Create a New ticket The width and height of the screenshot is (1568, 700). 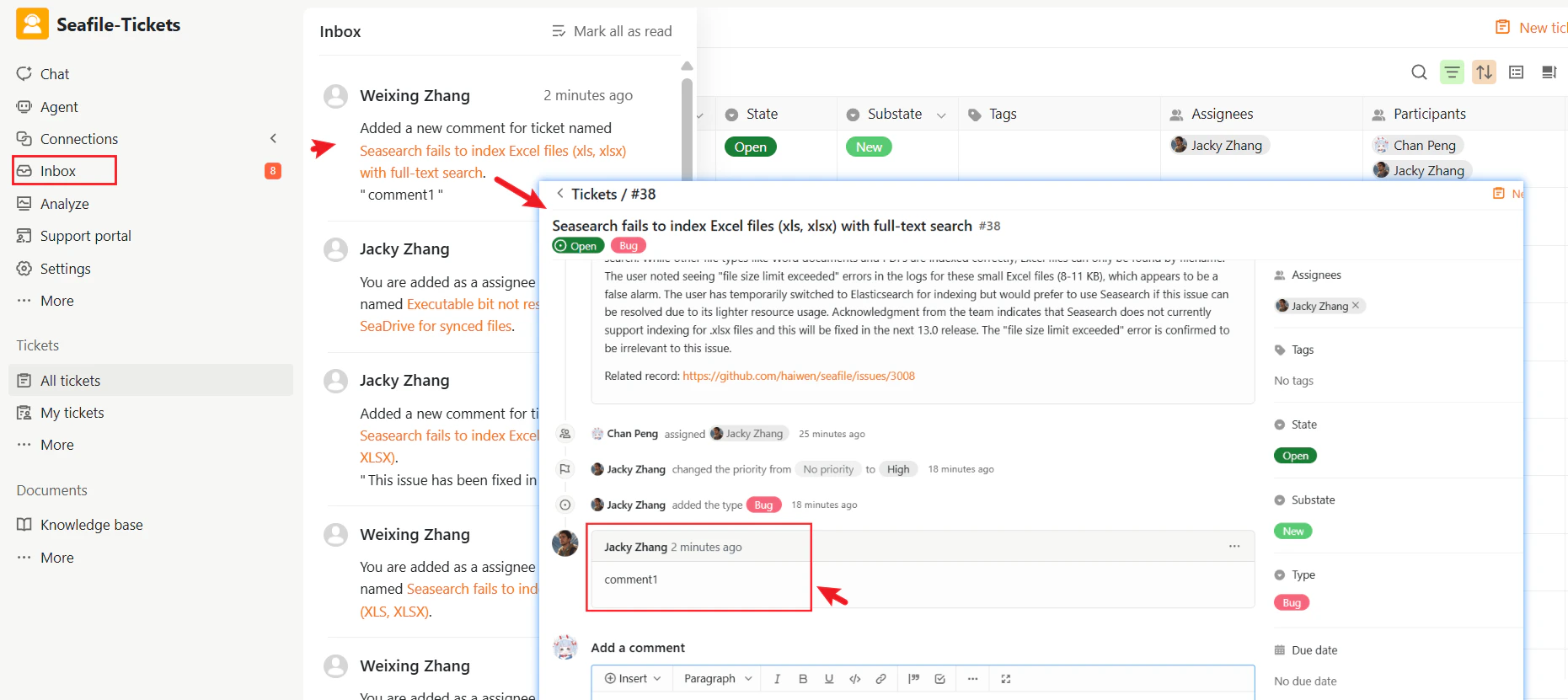(1533, 28)
